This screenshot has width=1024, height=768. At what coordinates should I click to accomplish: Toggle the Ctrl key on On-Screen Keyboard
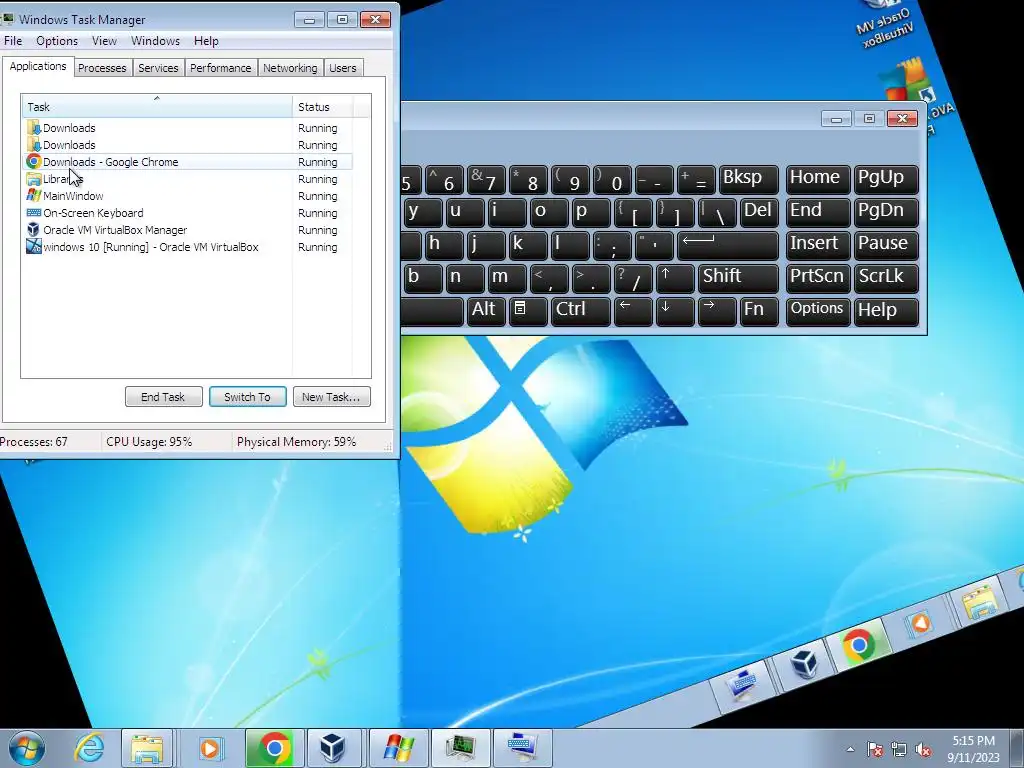coord(580,311)
